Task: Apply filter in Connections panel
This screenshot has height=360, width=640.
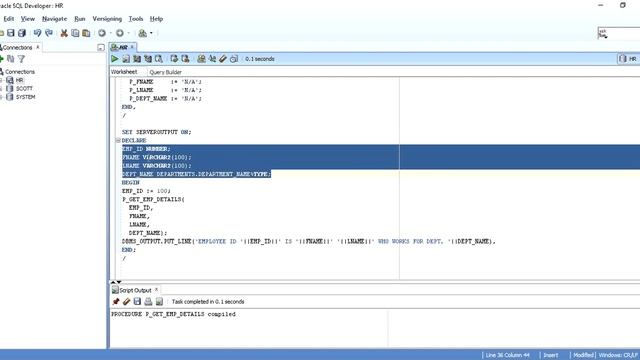Action: pyautogui.click(x=21, y=59)
